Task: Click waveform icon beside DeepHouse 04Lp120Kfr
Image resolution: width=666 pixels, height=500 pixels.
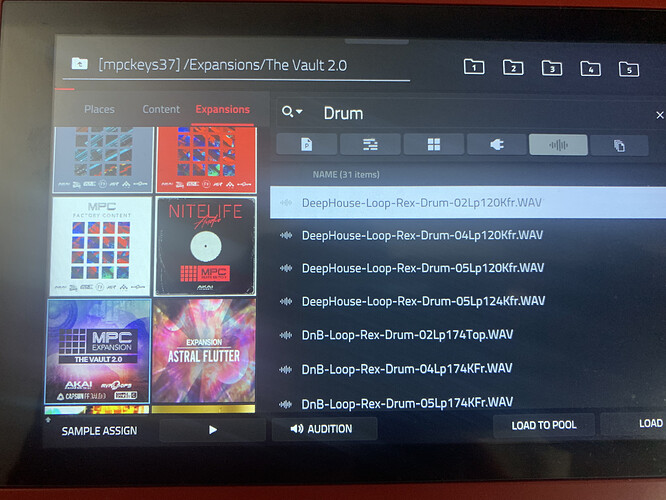Action: tap(286, 235)
